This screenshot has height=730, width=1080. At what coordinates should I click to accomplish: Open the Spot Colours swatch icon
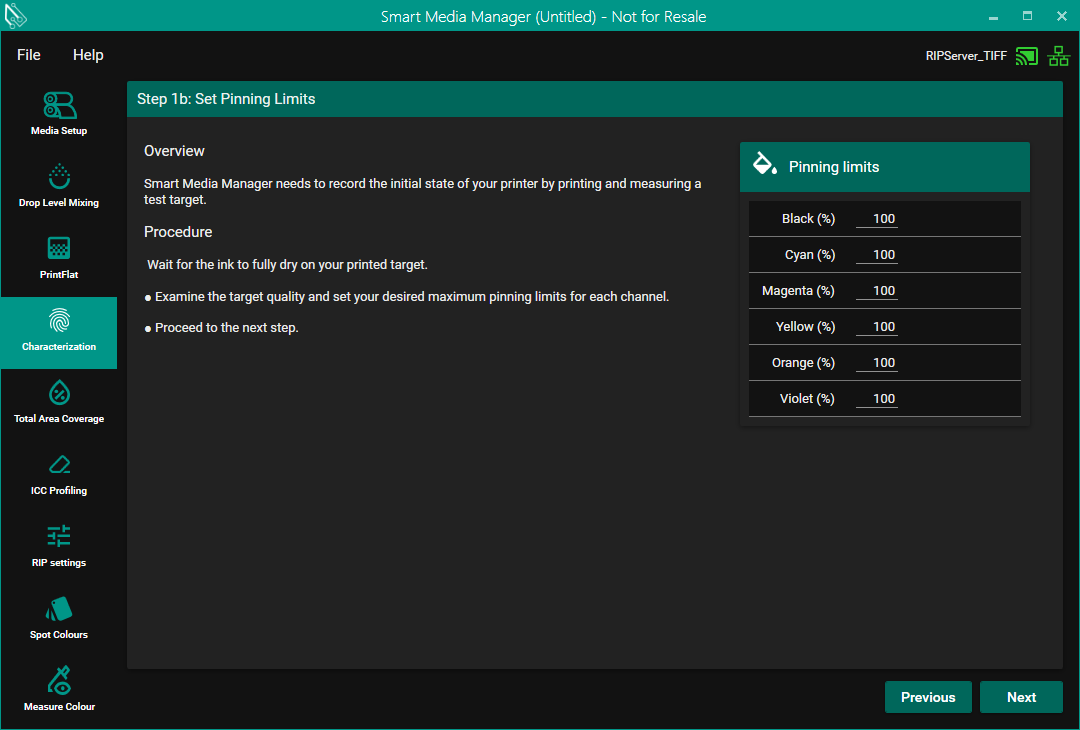click(59, 609)
